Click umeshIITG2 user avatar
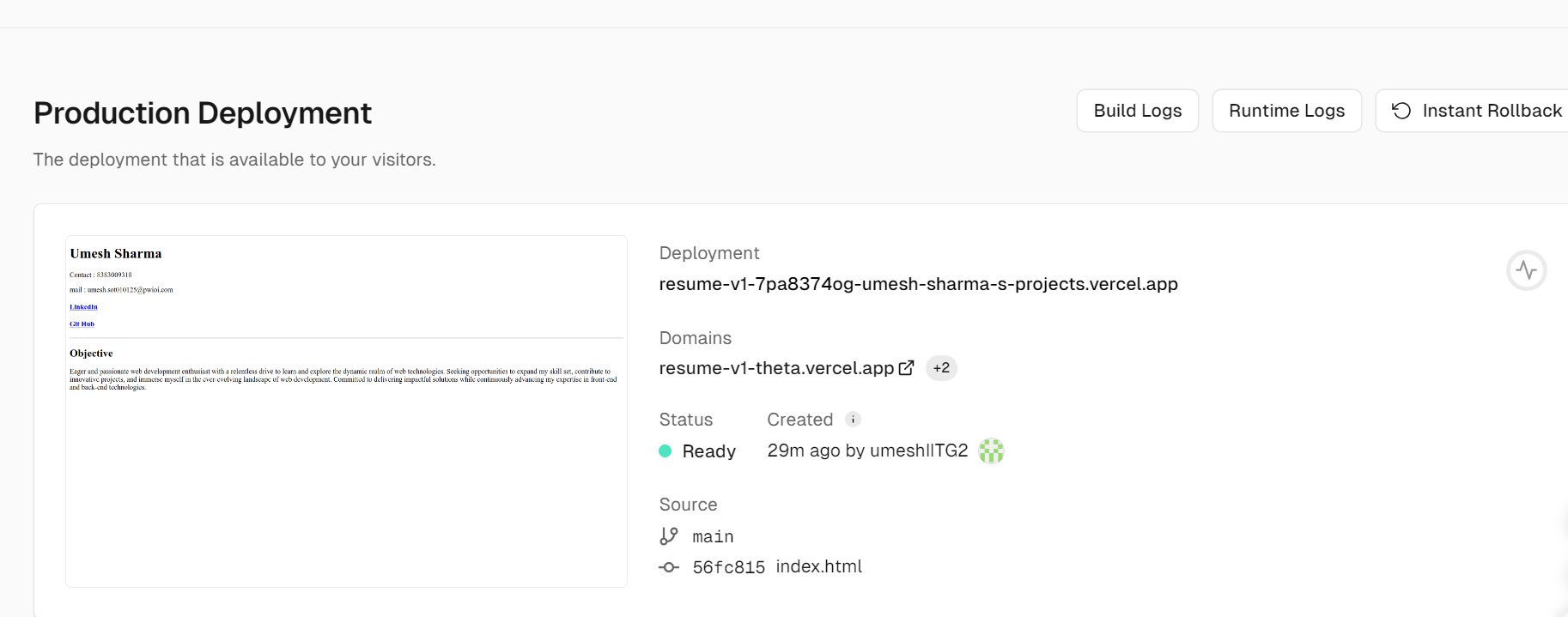Image resolution: width=1568 pixels, height=617 pixels. coord(991,451)
